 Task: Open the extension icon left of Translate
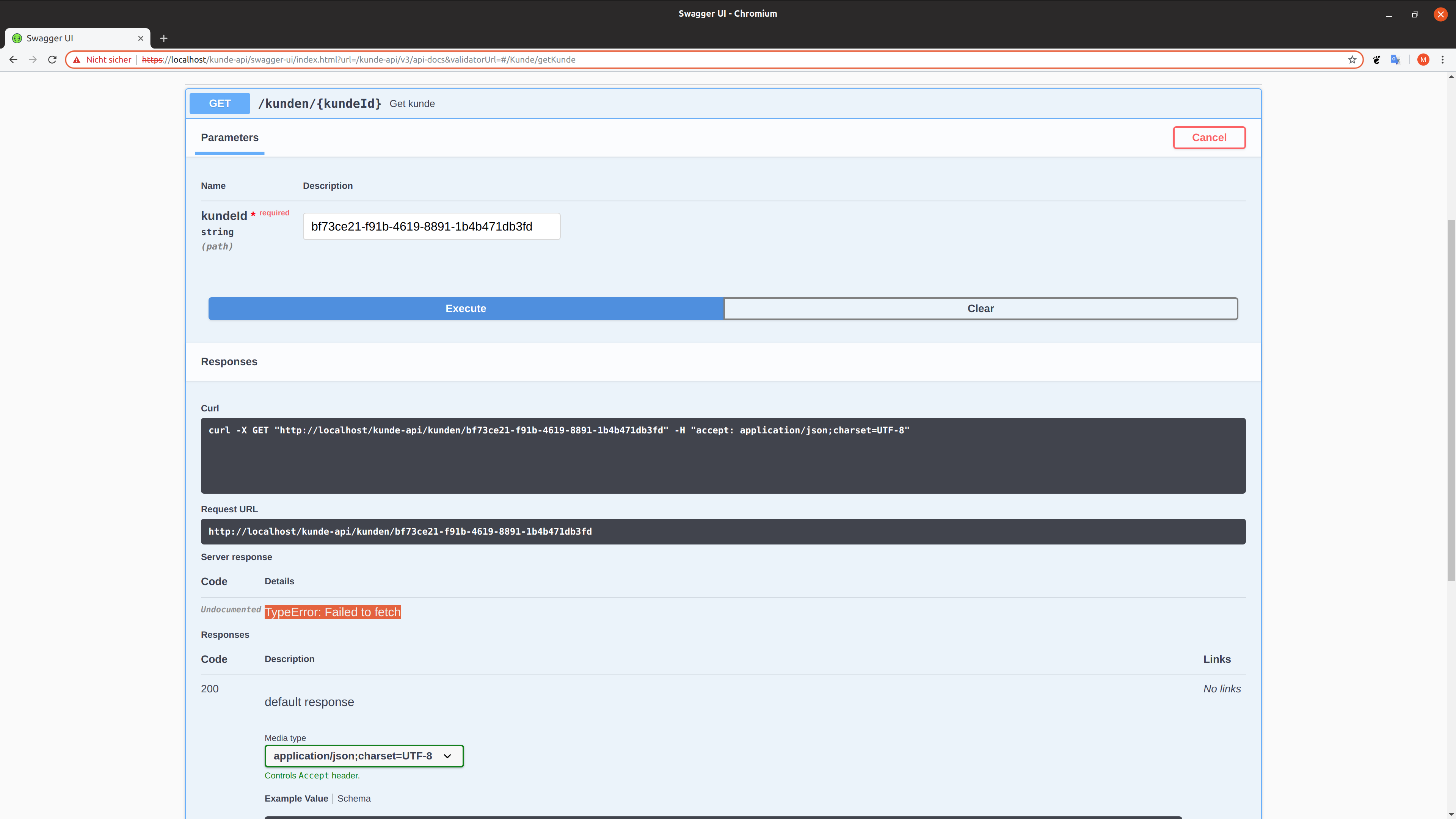click(1376, 60)
